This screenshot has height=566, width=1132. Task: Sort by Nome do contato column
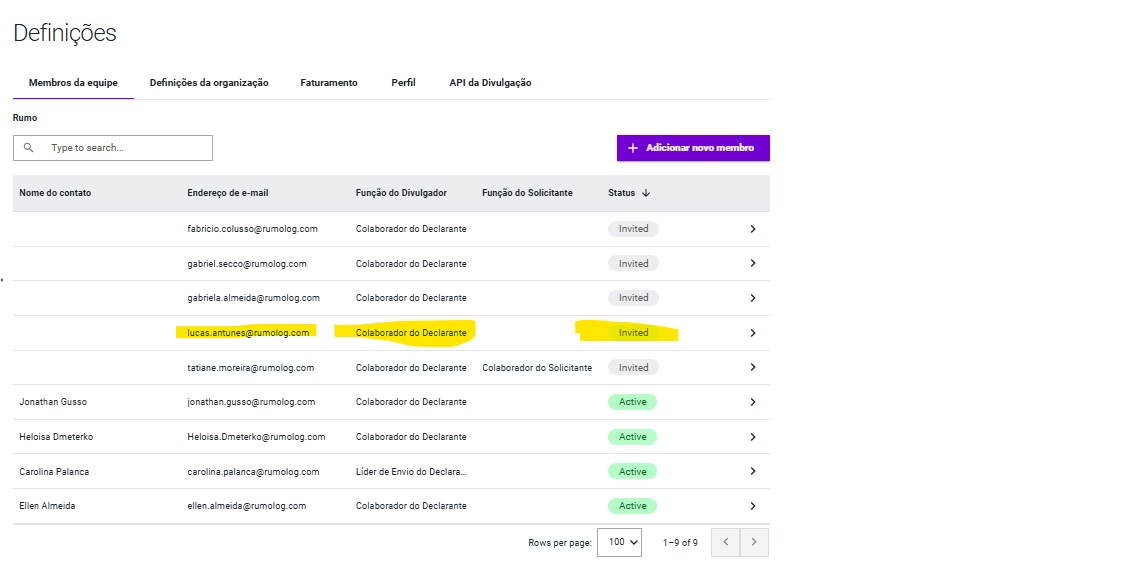point(55,193)
